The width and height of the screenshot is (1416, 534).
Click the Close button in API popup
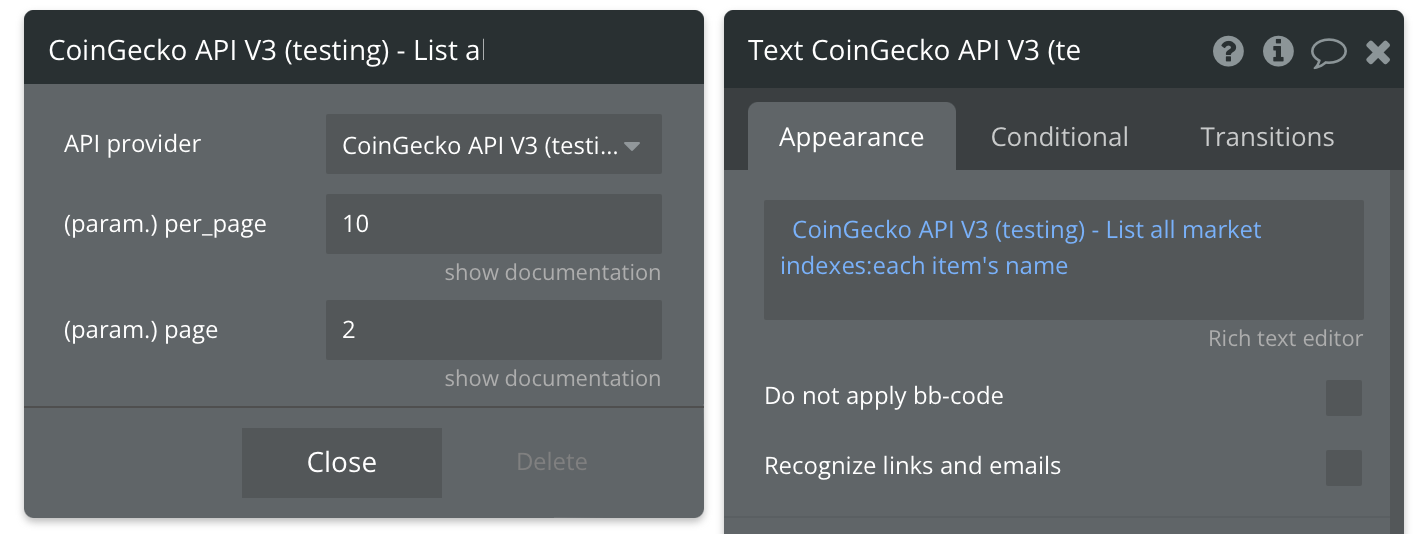coord(342,462)
